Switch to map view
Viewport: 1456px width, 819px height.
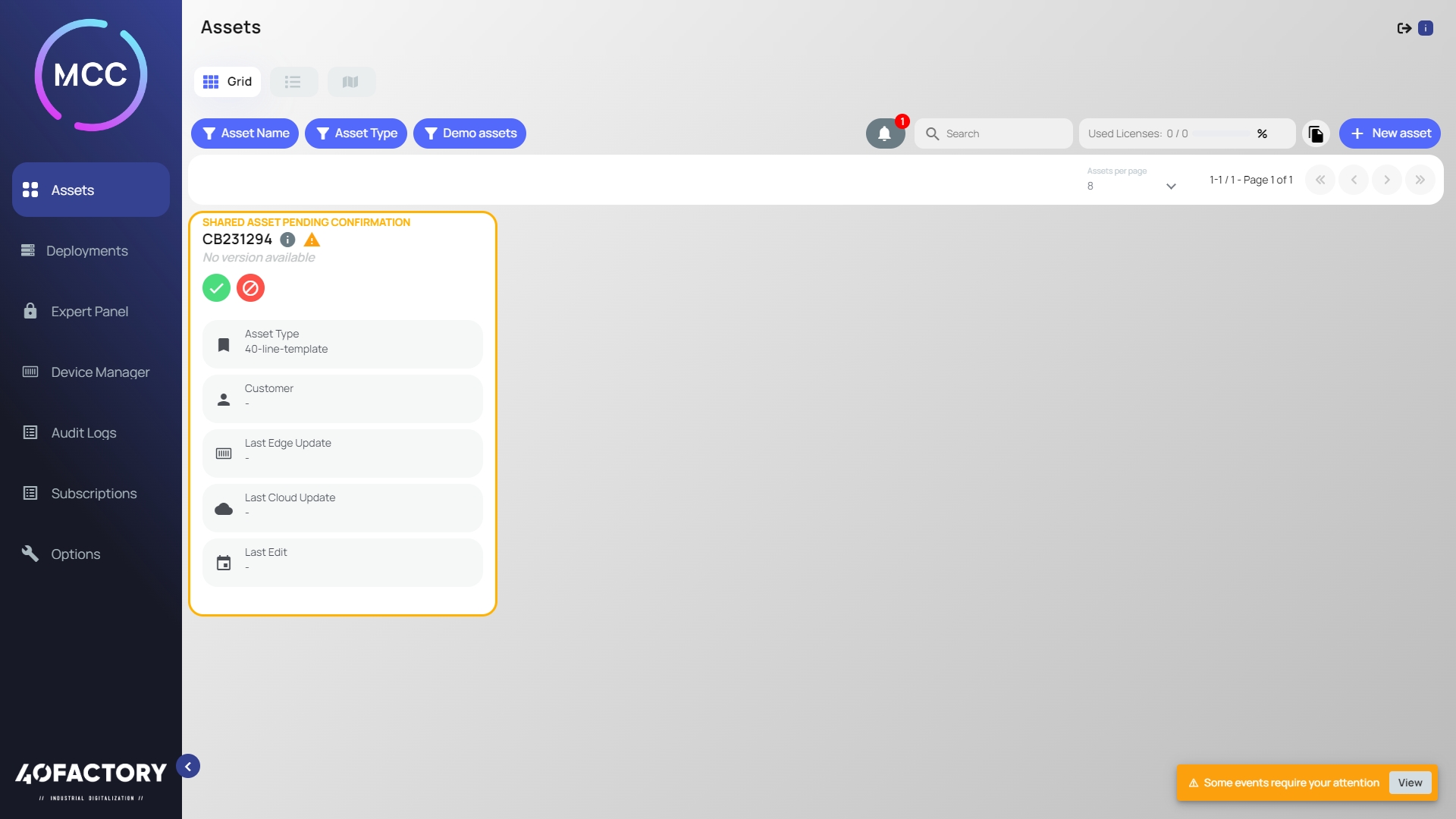pos(350,82)
